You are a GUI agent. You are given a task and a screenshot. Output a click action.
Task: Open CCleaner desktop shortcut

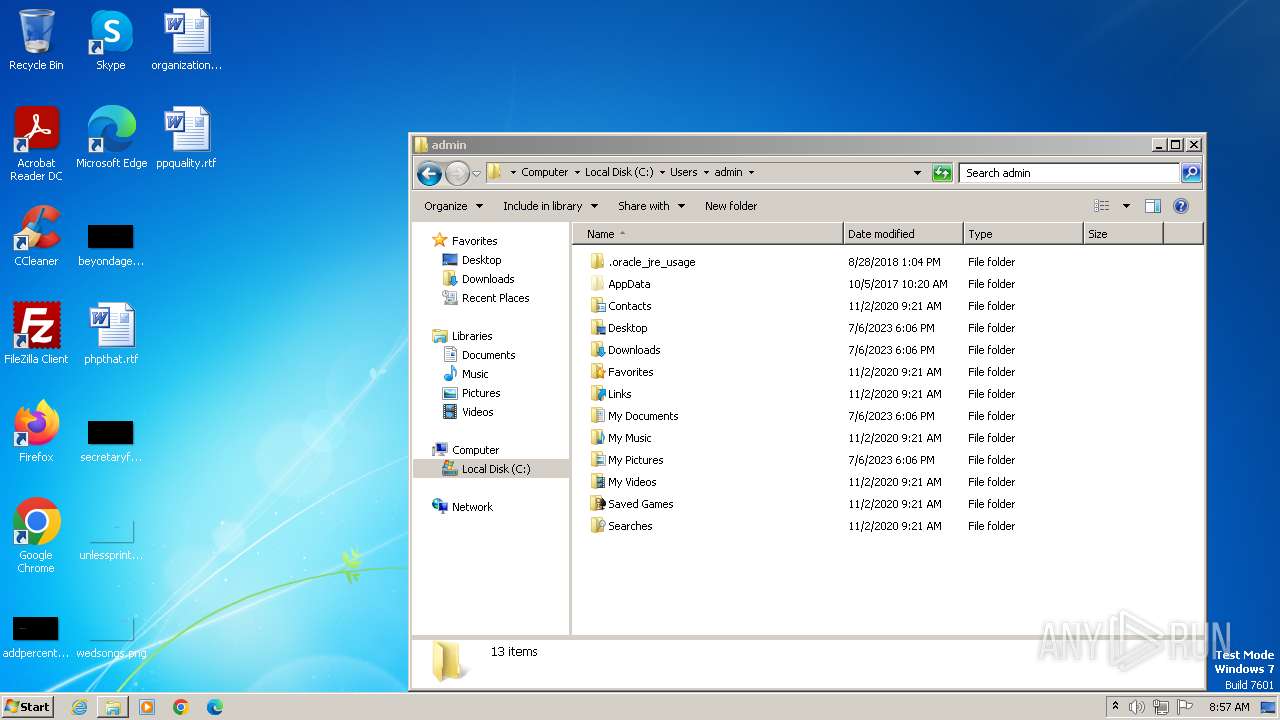pos(36,236)
